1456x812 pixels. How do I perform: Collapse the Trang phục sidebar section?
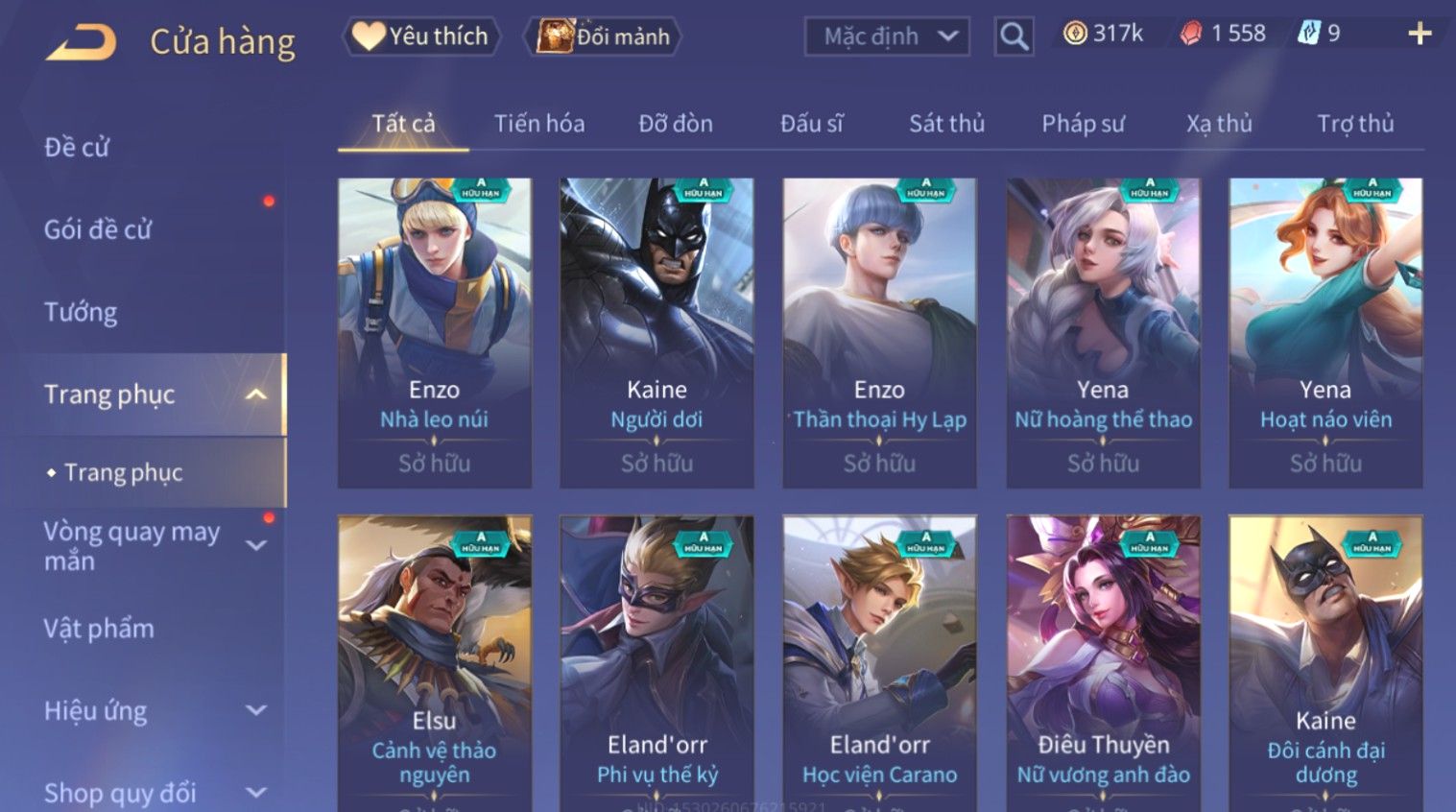click(255, 394)
